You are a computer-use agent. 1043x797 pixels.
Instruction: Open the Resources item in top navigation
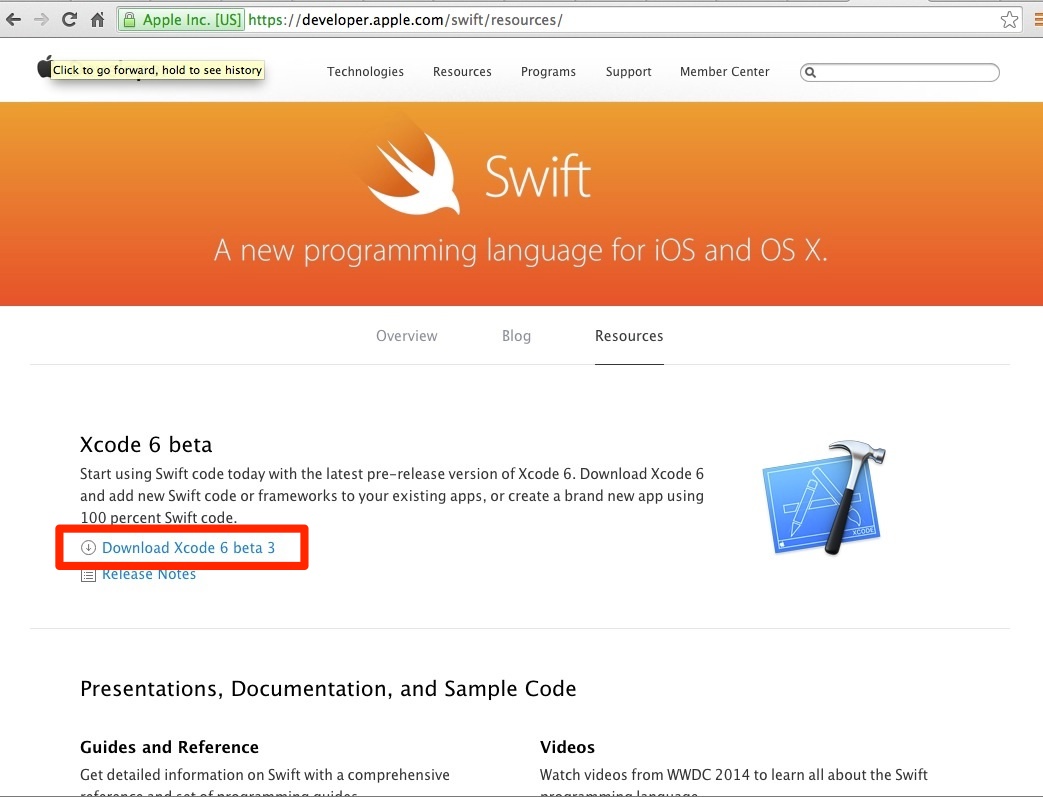point(462,71)
